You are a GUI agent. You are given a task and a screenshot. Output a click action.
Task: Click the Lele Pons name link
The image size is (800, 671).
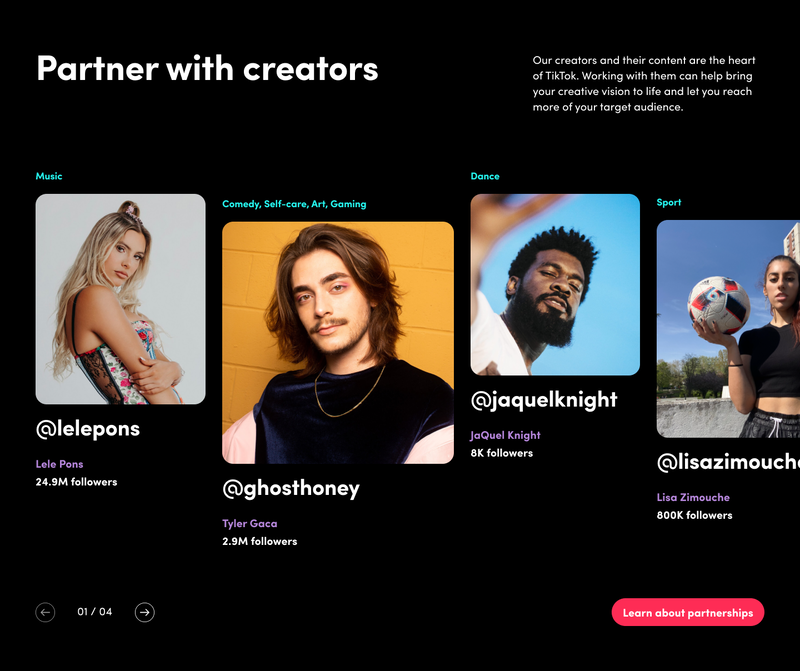[x=59, y=464]
